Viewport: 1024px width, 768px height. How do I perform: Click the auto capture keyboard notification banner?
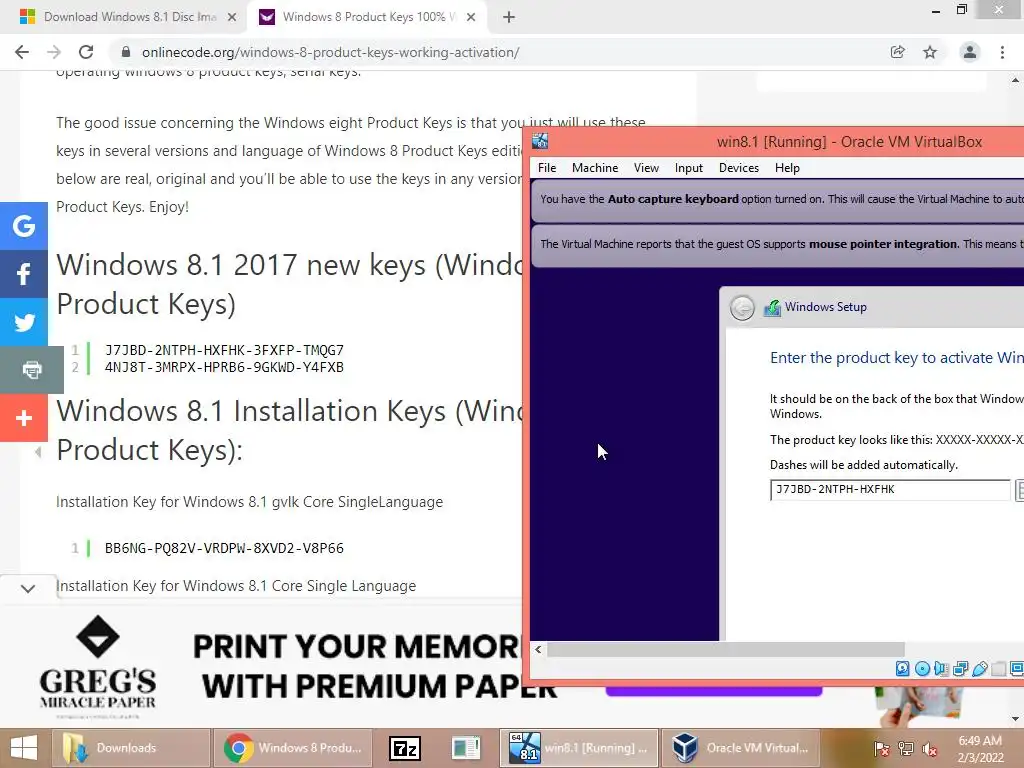tap(777, 199)
